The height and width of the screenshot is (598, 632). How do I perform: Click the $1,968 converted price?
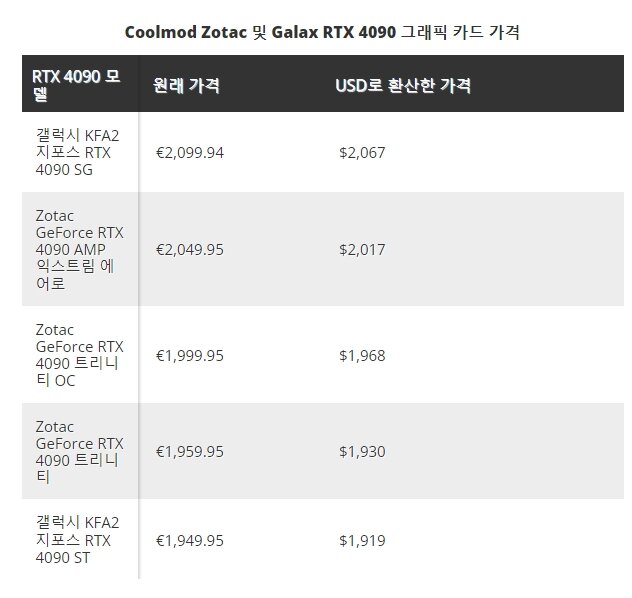362,356
